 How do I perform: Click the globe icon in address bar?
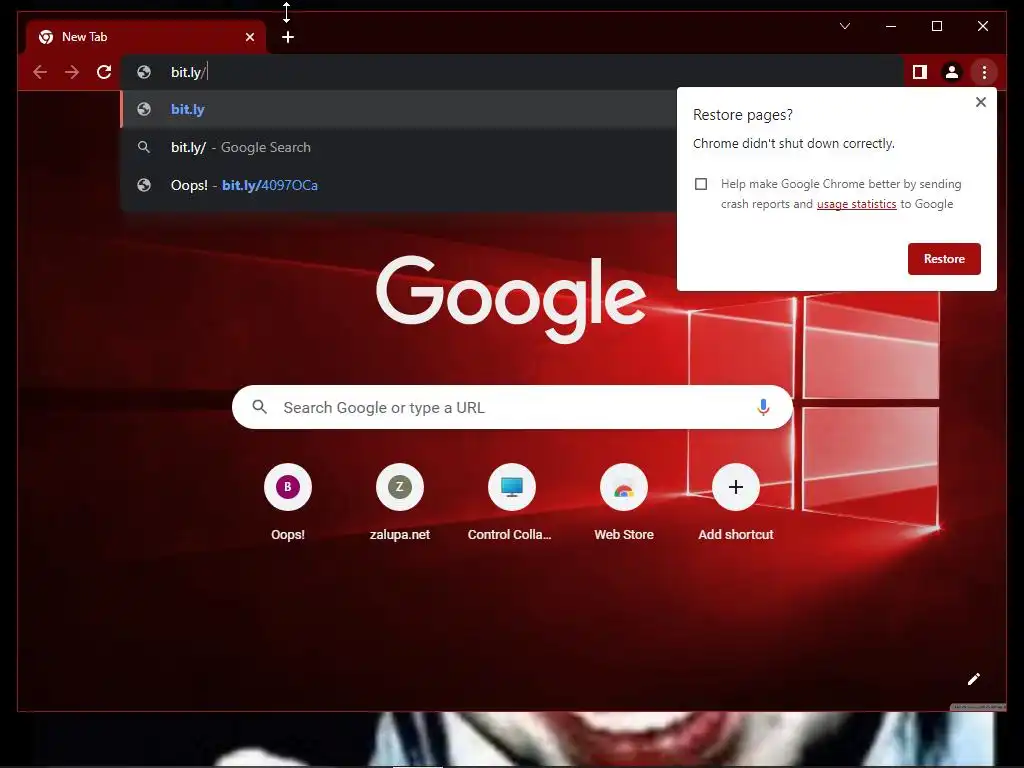(144, 72)
